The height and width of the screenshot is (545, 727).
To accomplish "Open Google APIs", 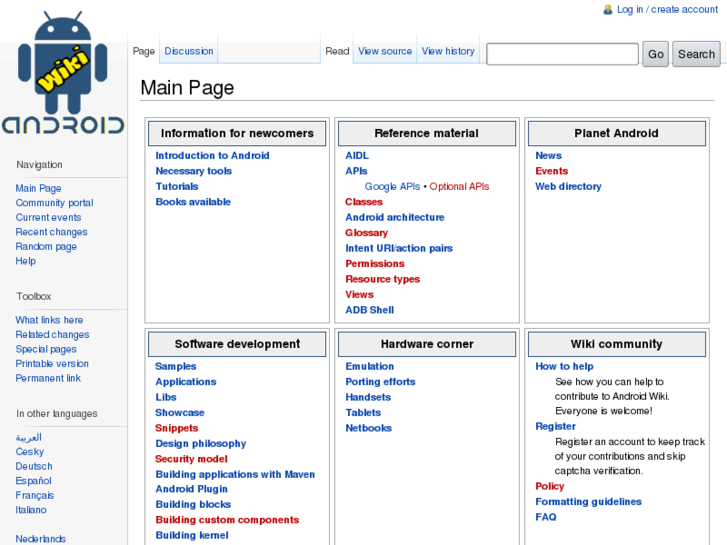I will pos(392,186).
